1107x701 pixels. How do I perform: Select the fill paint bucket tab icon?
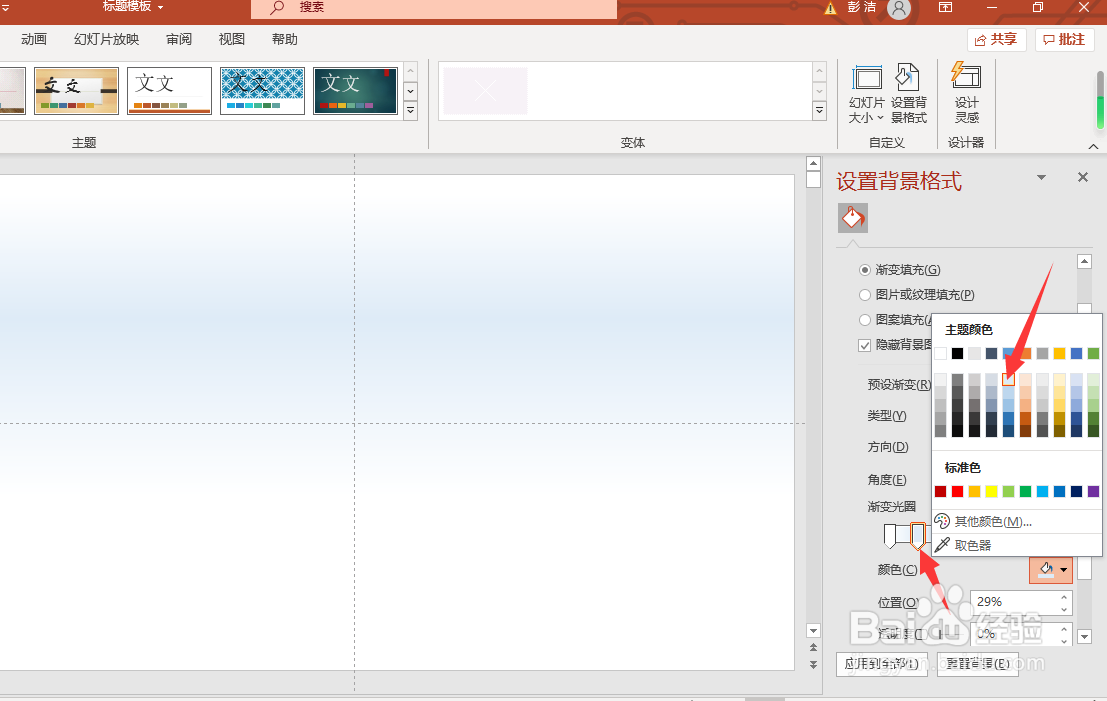click(853, 218)
